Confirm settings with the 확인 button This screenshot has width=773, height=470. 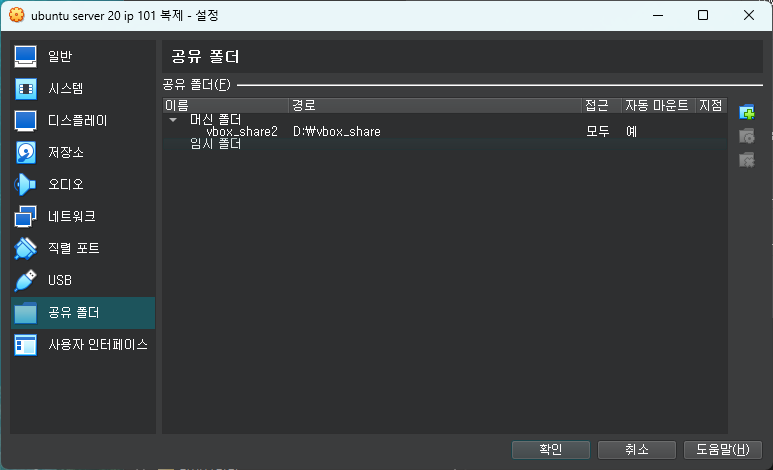[551, 450]
